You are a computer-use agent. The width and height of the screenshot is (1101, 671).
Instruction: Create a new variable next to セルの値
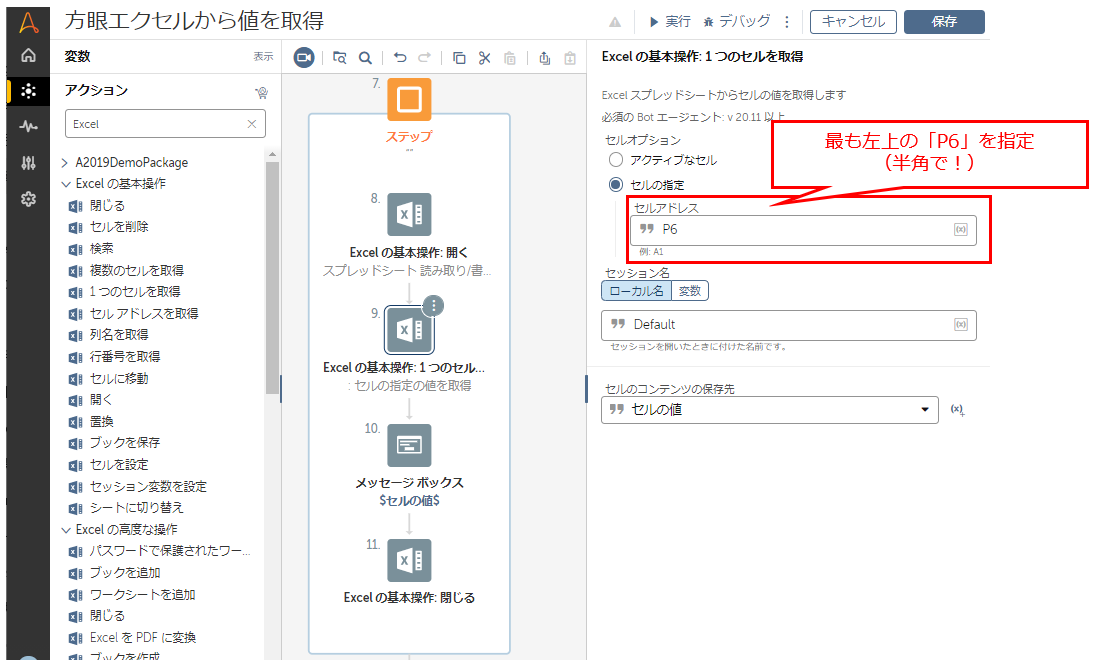[957, 410]
